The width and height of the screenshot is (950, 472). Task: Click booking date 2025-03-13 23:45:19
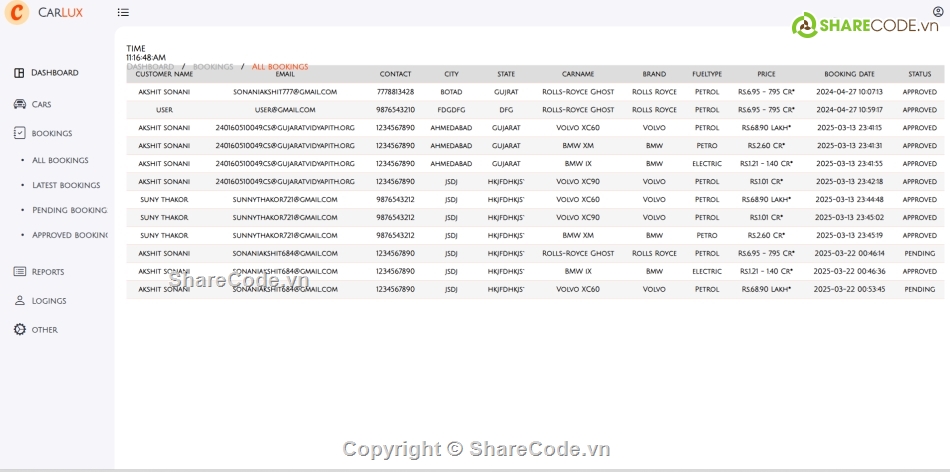point(849,236)
